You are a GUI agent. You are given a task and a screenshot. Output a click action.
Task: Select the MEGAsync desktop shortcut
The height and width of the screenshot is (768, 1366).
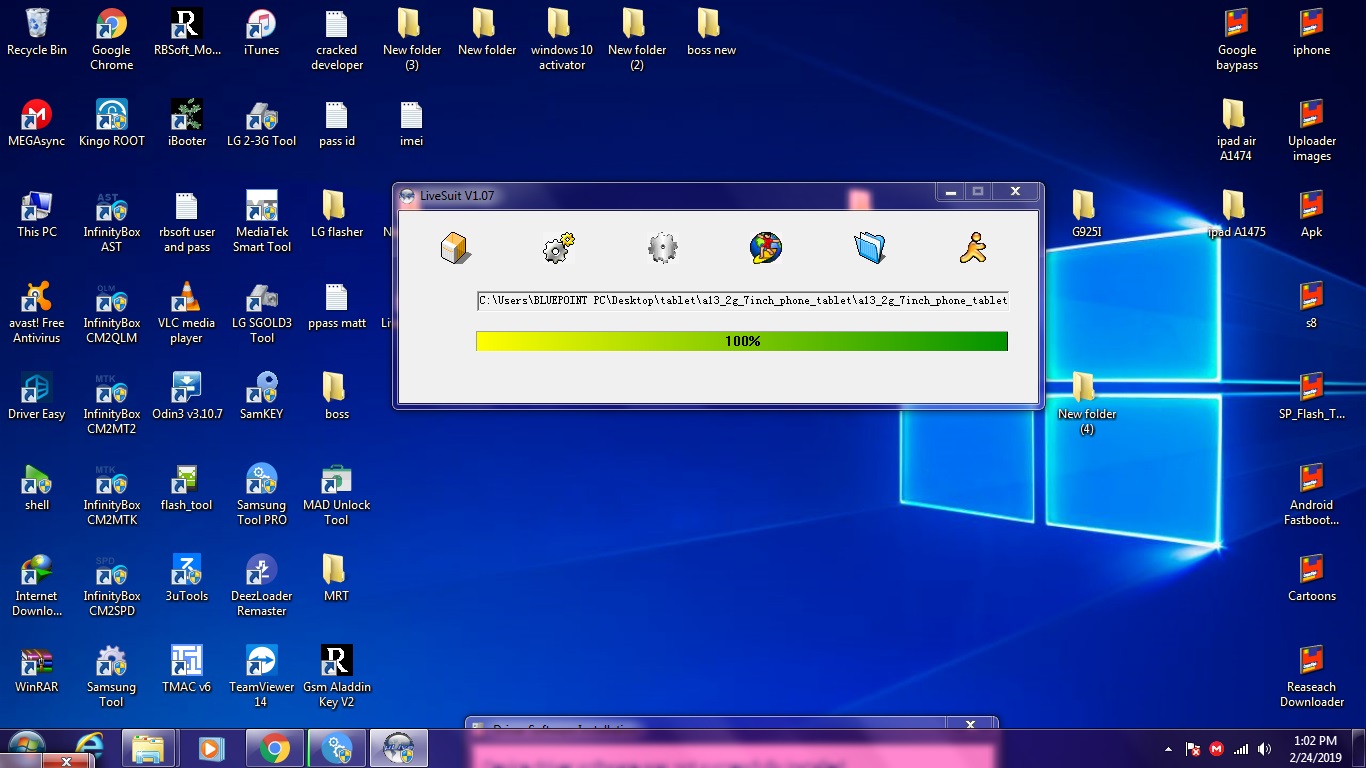point(37,124)
